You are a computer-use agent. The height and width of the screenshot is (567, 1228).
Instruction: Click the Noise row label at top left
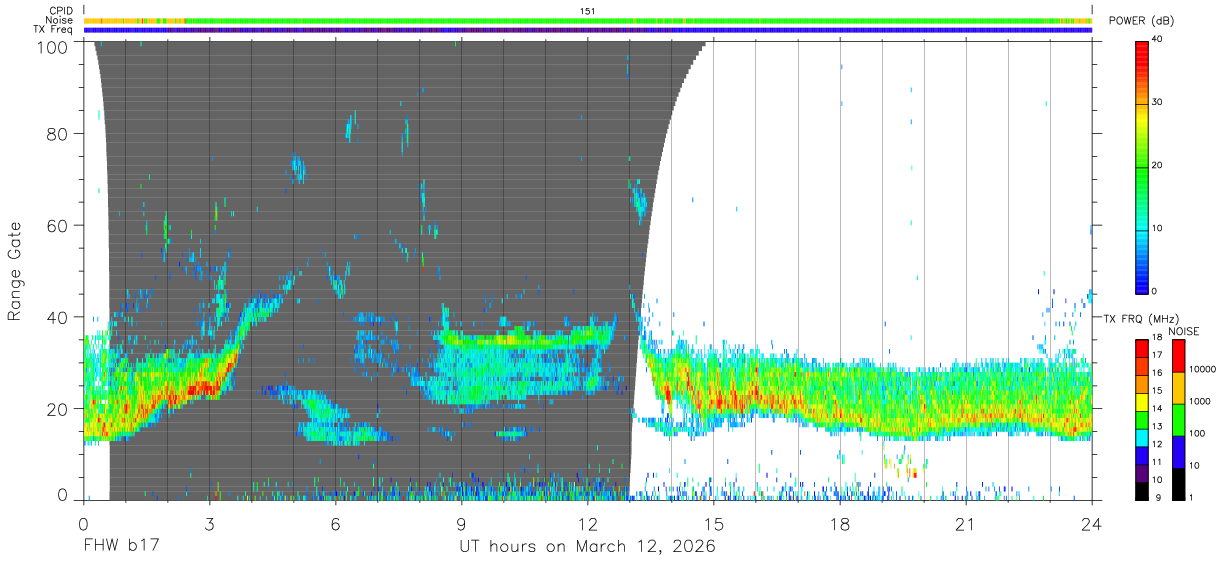[59, 20]
